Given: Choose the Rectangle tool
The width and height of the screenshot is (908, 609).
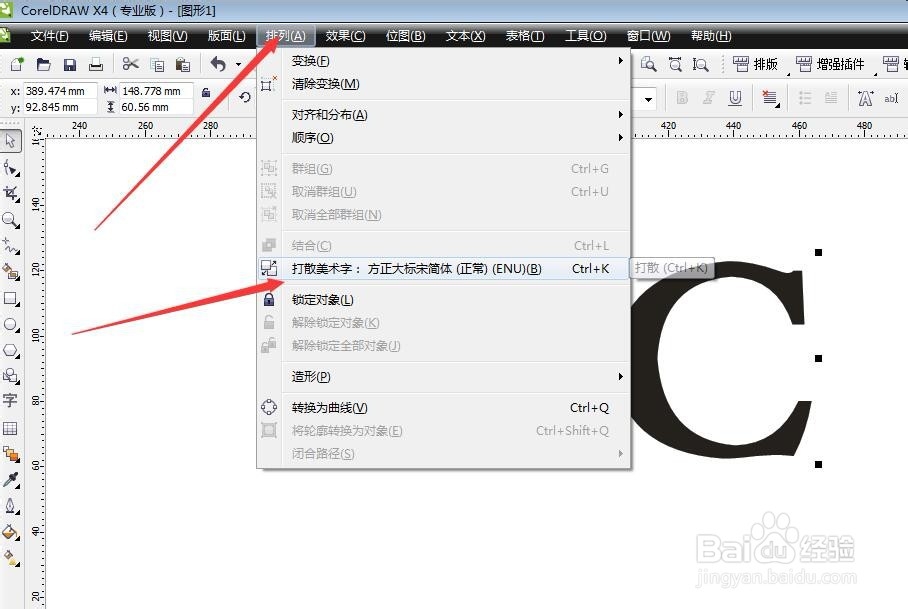Looking at the screenshot, I should (12, 299).
